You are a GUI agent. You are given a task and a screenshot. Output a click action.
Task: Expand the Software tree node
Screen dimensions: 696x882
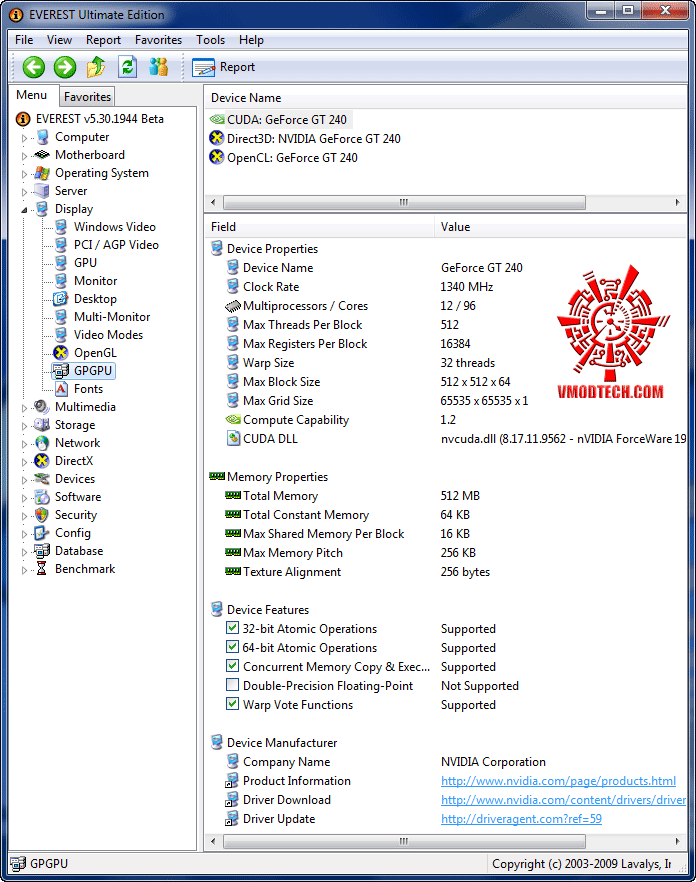[24, 498]
